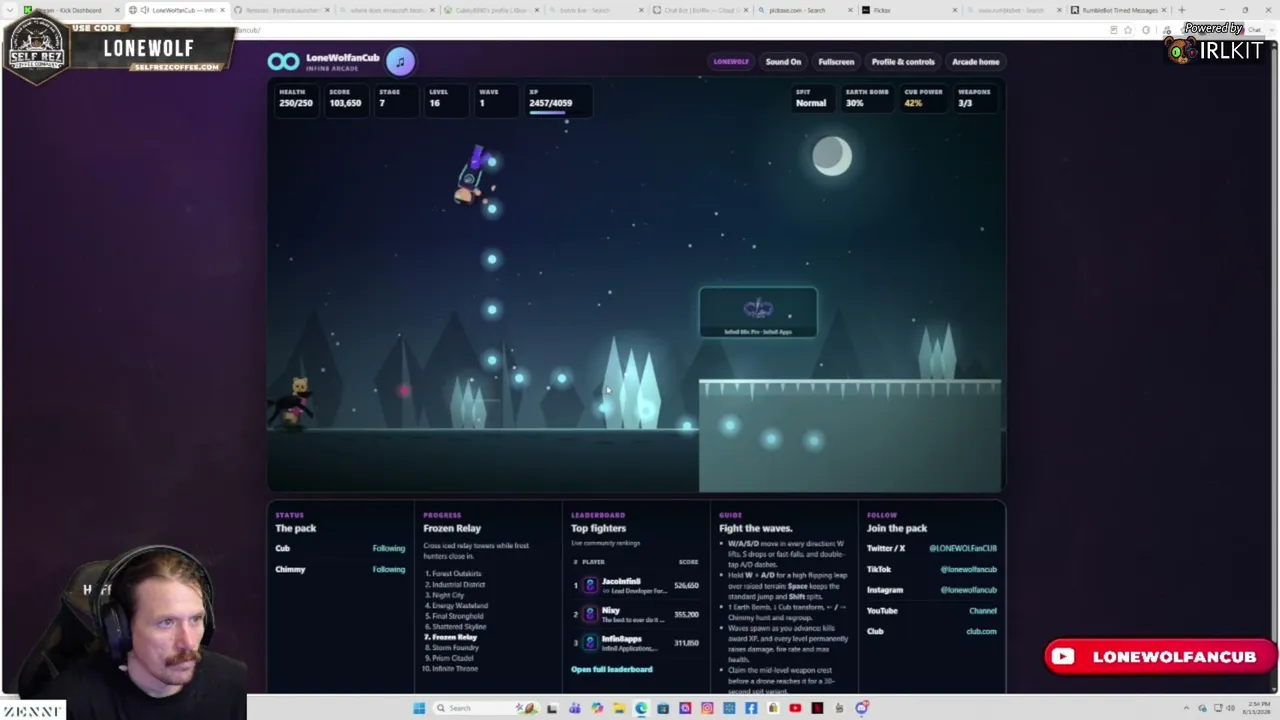
Task: Open the full leaderboard link
Action: pos(612,669)
